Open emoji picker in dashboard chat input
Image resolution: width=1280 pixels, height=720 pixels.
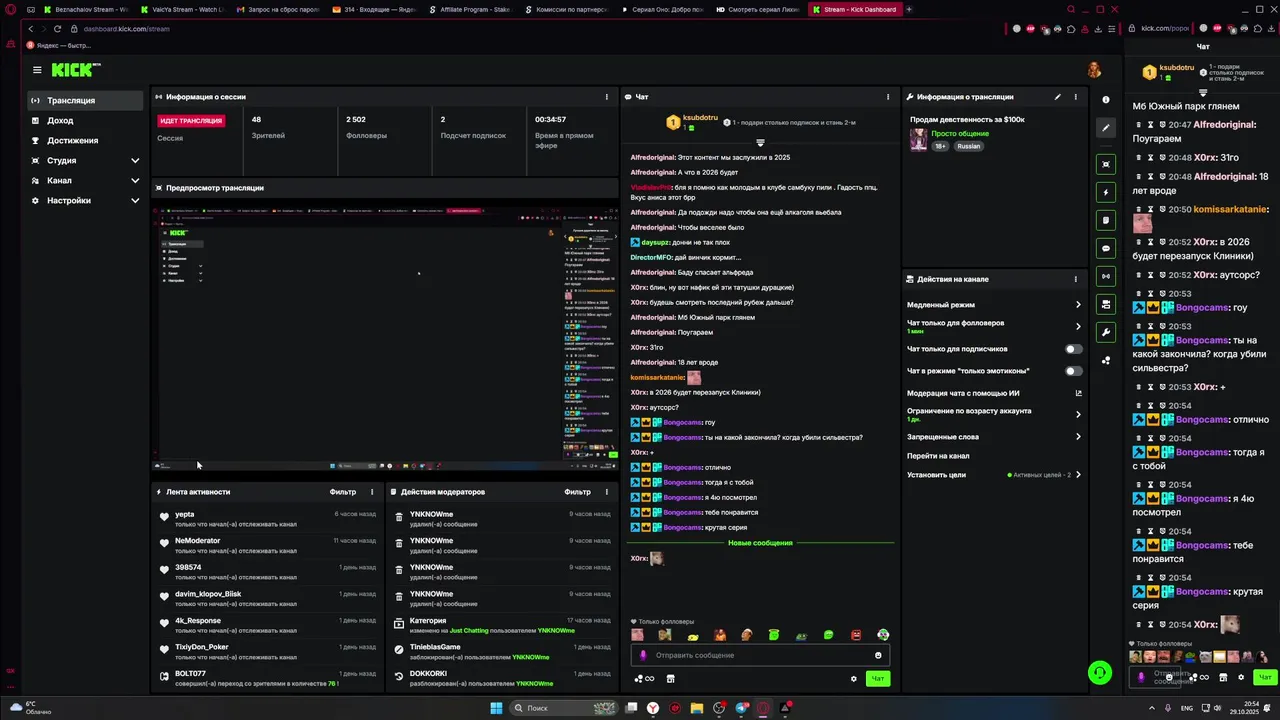[878, 655]
